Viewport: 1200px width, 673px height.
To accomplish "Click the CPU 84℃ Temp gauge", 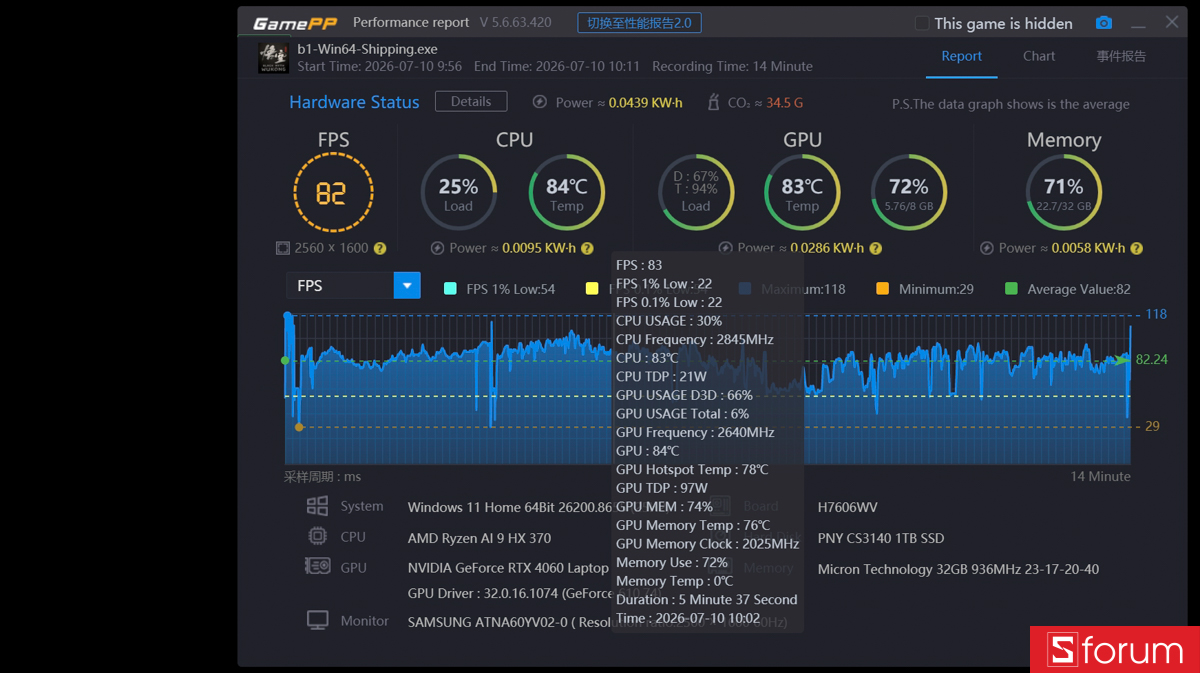I will point(566,192).
